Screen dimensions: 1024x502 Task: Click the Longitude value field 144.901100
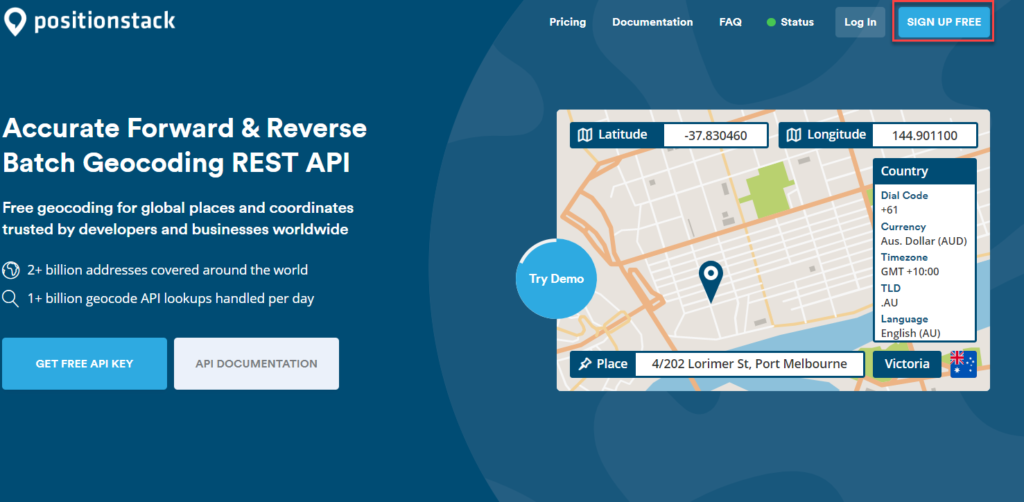tap(924, 135)
